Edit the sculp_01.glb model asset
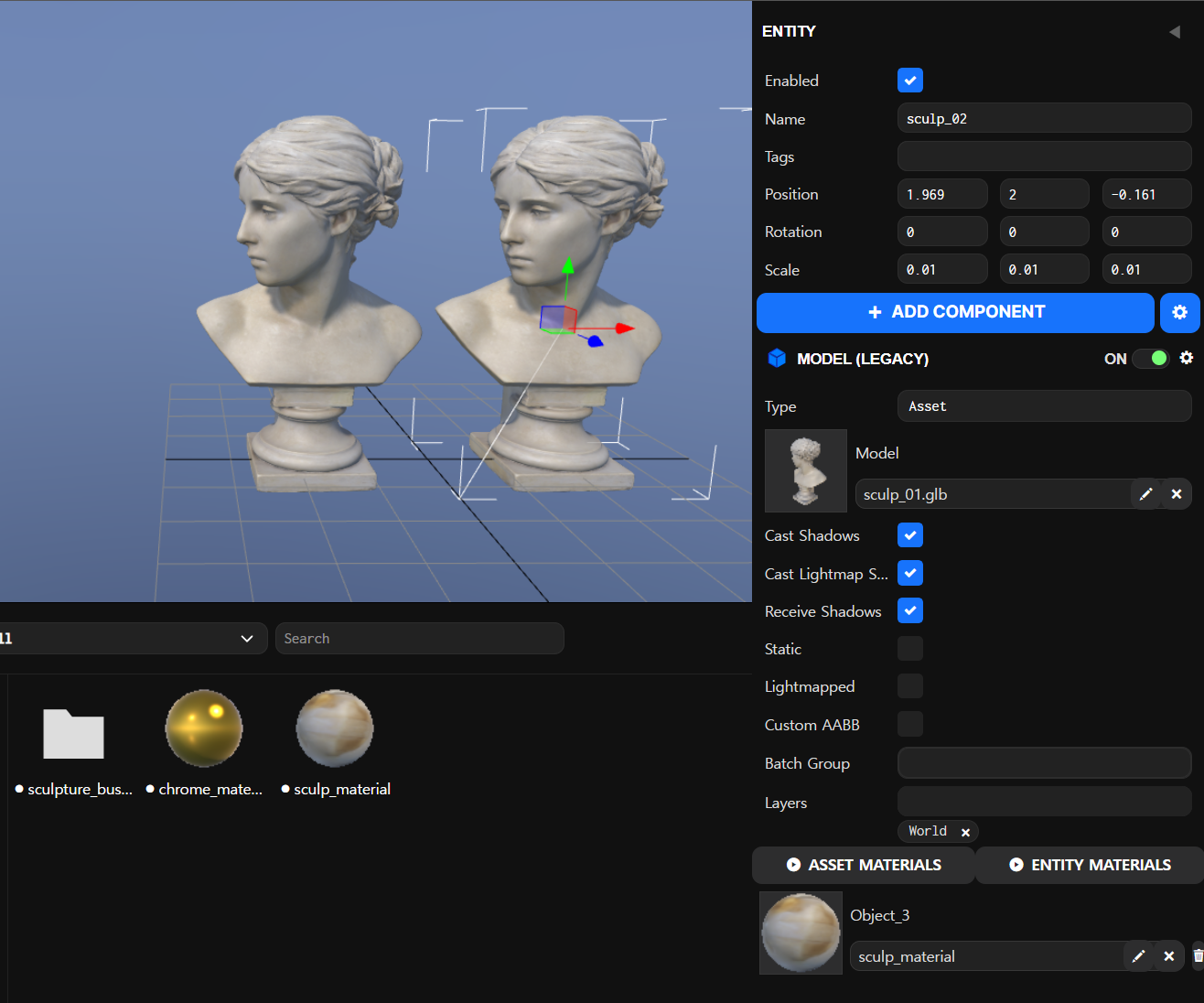This screenshot has width=1204, height=1003. (x=1145, y=493)
